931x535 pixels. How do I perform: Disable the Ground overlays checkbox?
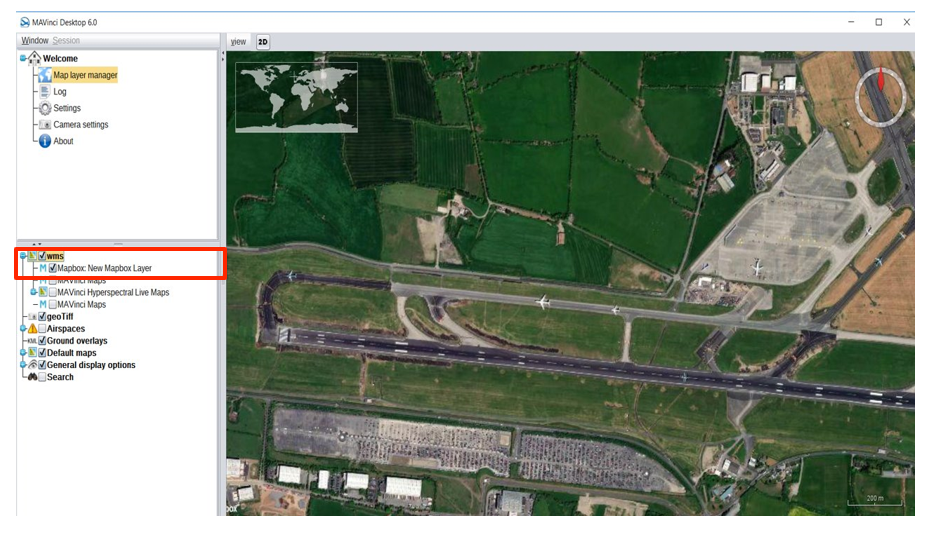[x=42, y=341]
